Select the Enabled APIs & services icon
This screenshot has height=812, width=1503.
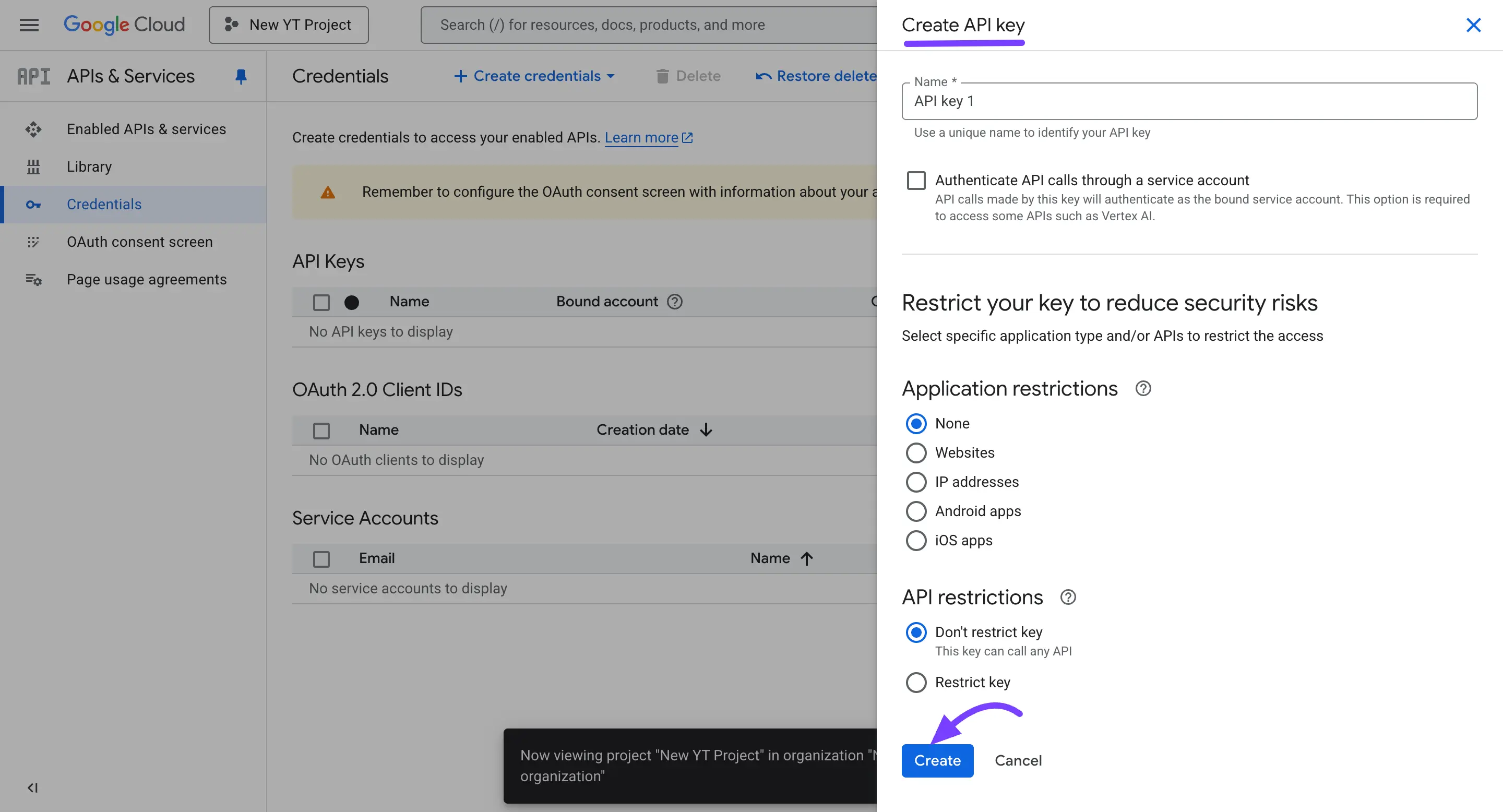pyautogui.click(x=34, y=129)
